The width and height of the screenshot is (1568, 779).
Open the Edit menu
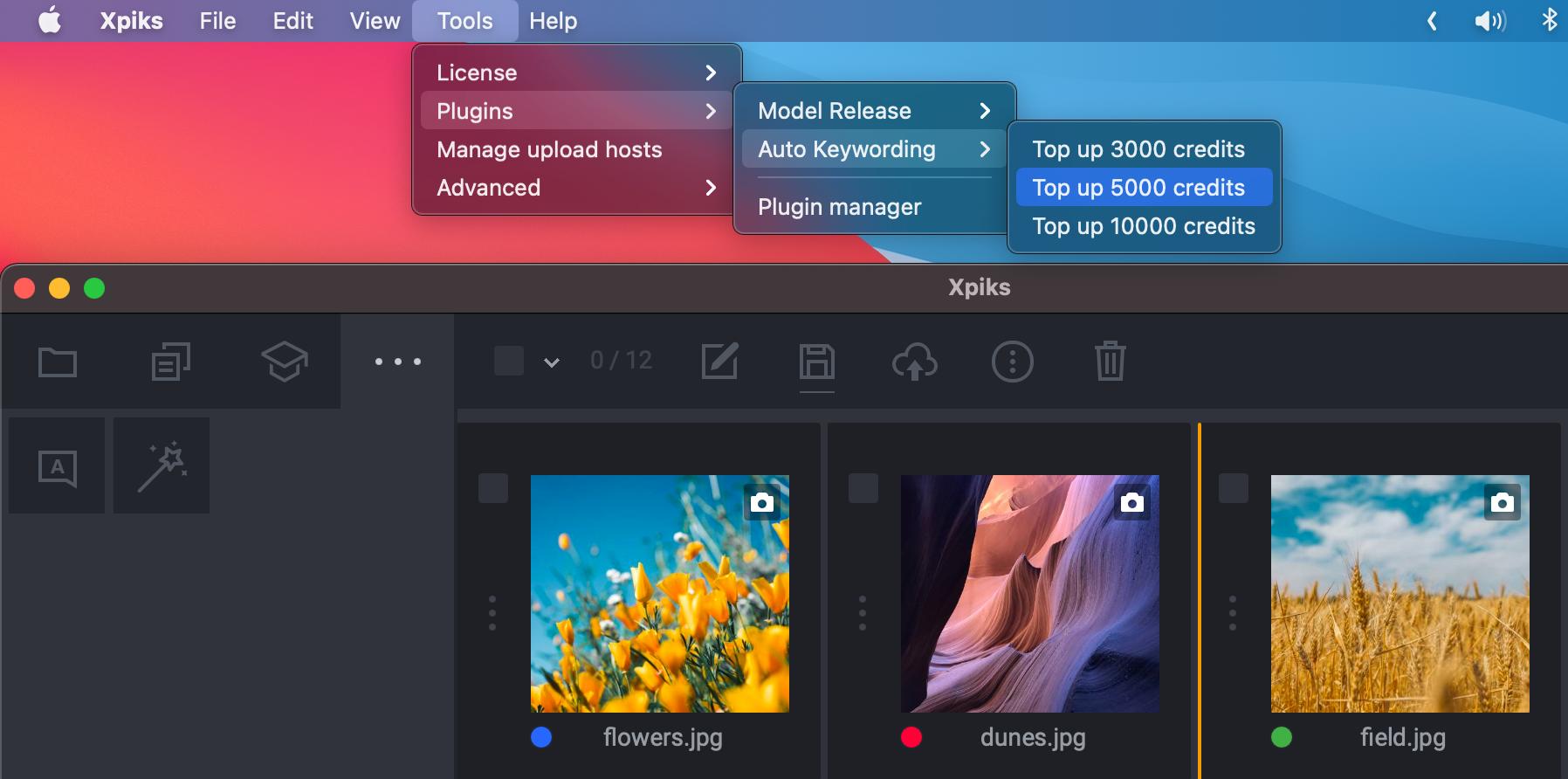coord(292,21)
